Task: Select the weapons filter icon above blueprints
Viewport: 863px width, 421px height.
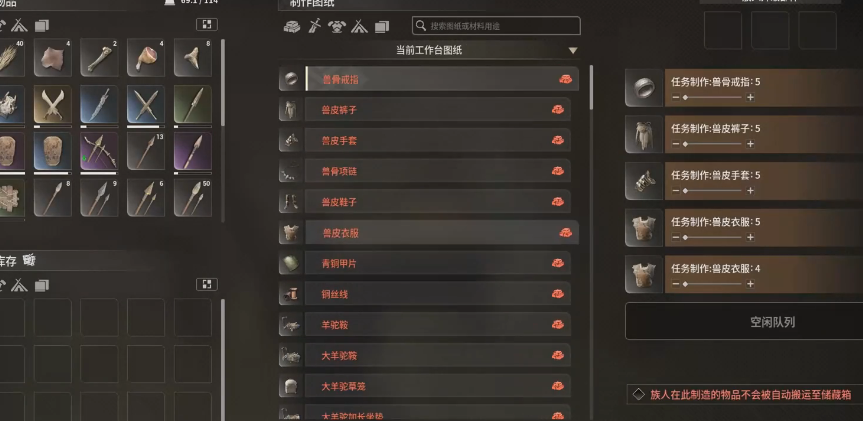Action: pyautogui.click(x=314, y=26)
